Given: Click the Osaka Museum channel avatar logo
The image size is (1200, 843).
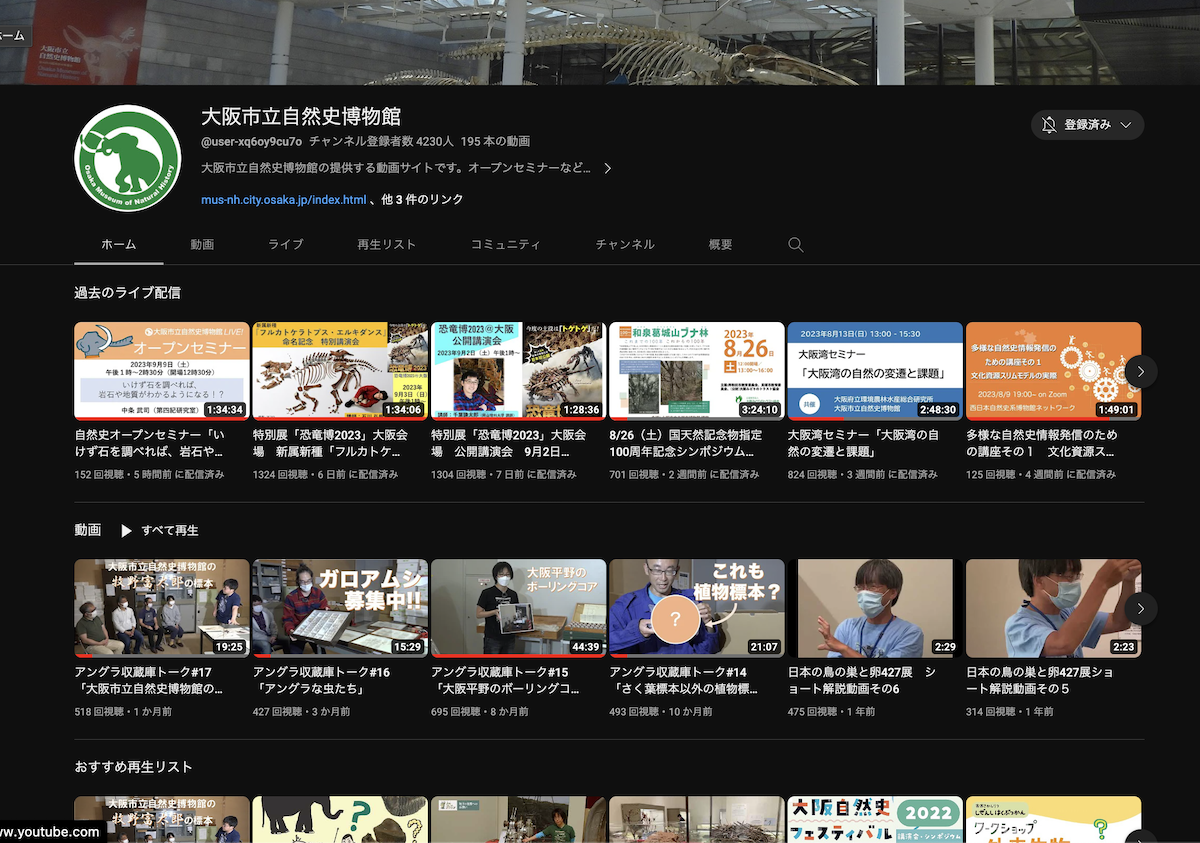Looking at the screenshot, I should click(127, 157).
